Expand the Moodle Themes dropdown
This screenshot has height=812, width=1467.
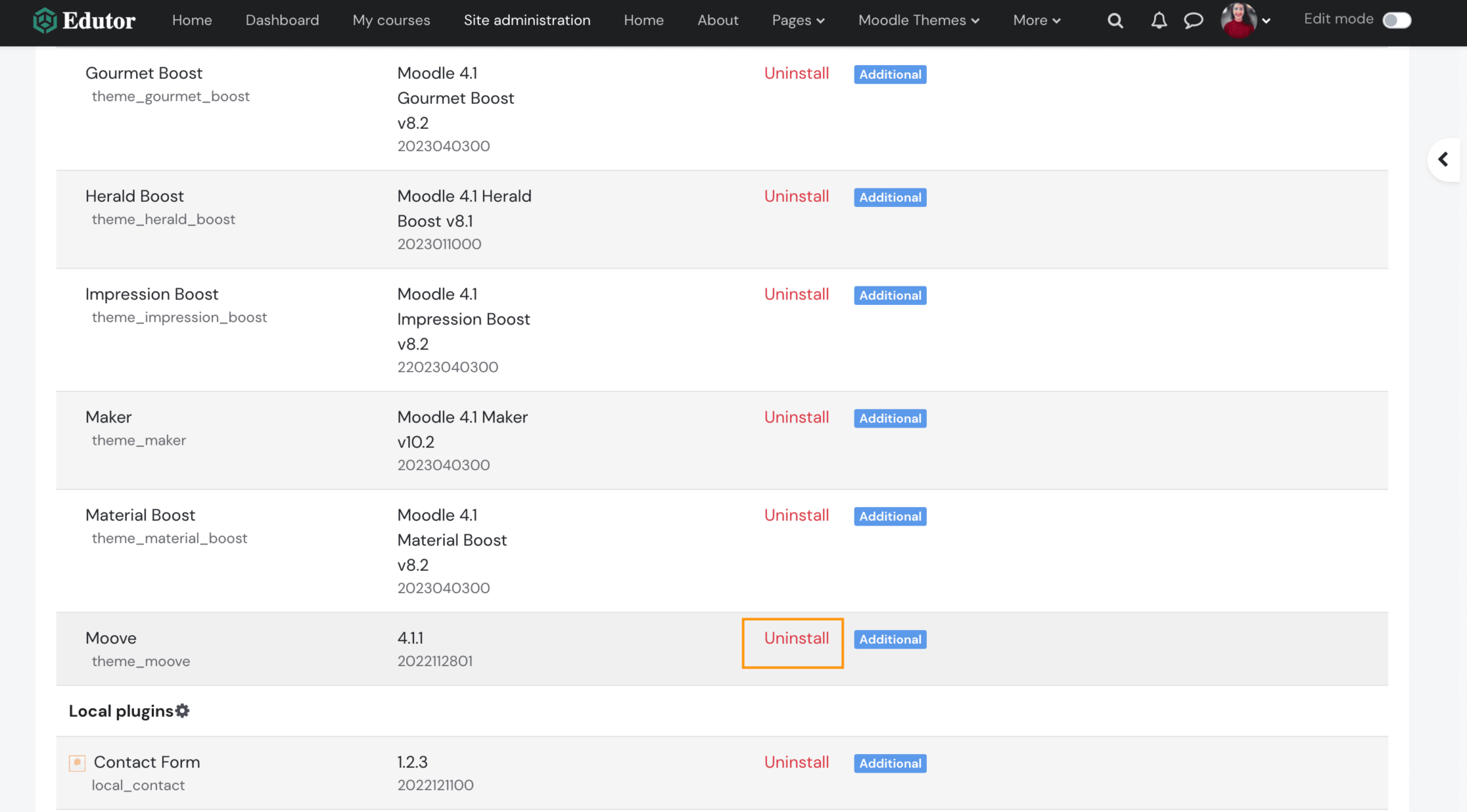click(x=918, y=20)
